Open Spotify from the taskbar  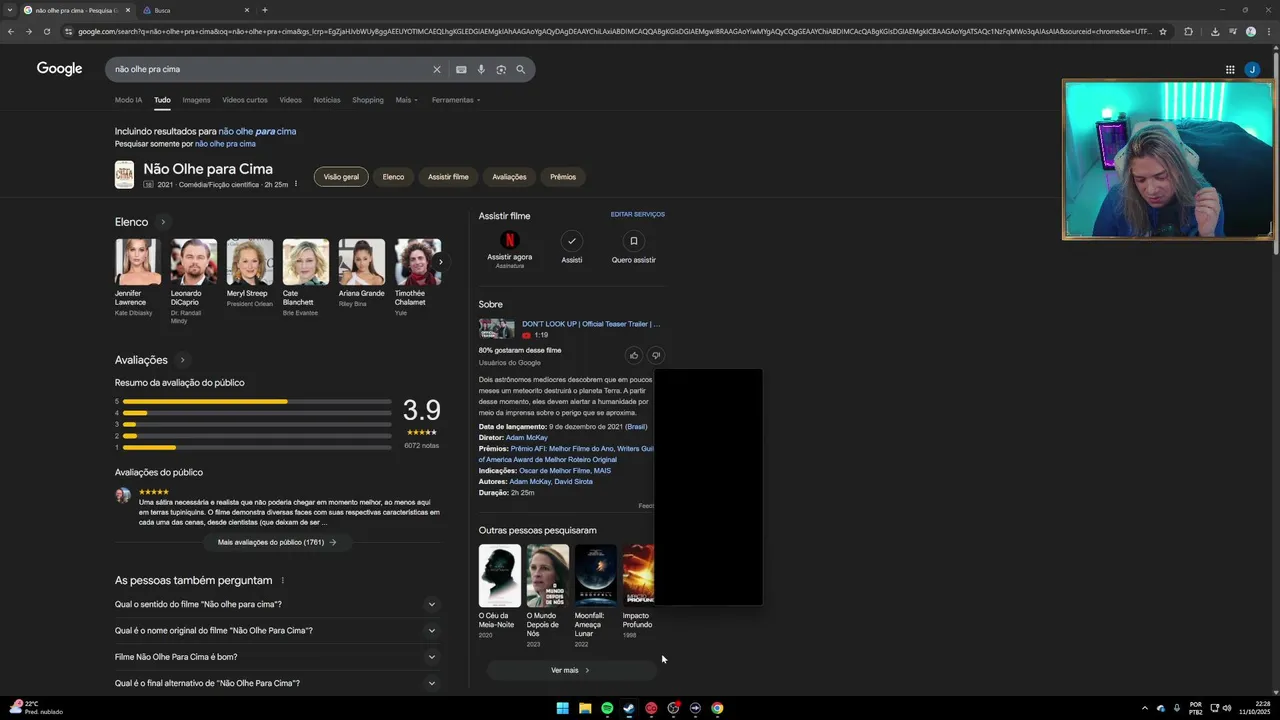(607, 708)
